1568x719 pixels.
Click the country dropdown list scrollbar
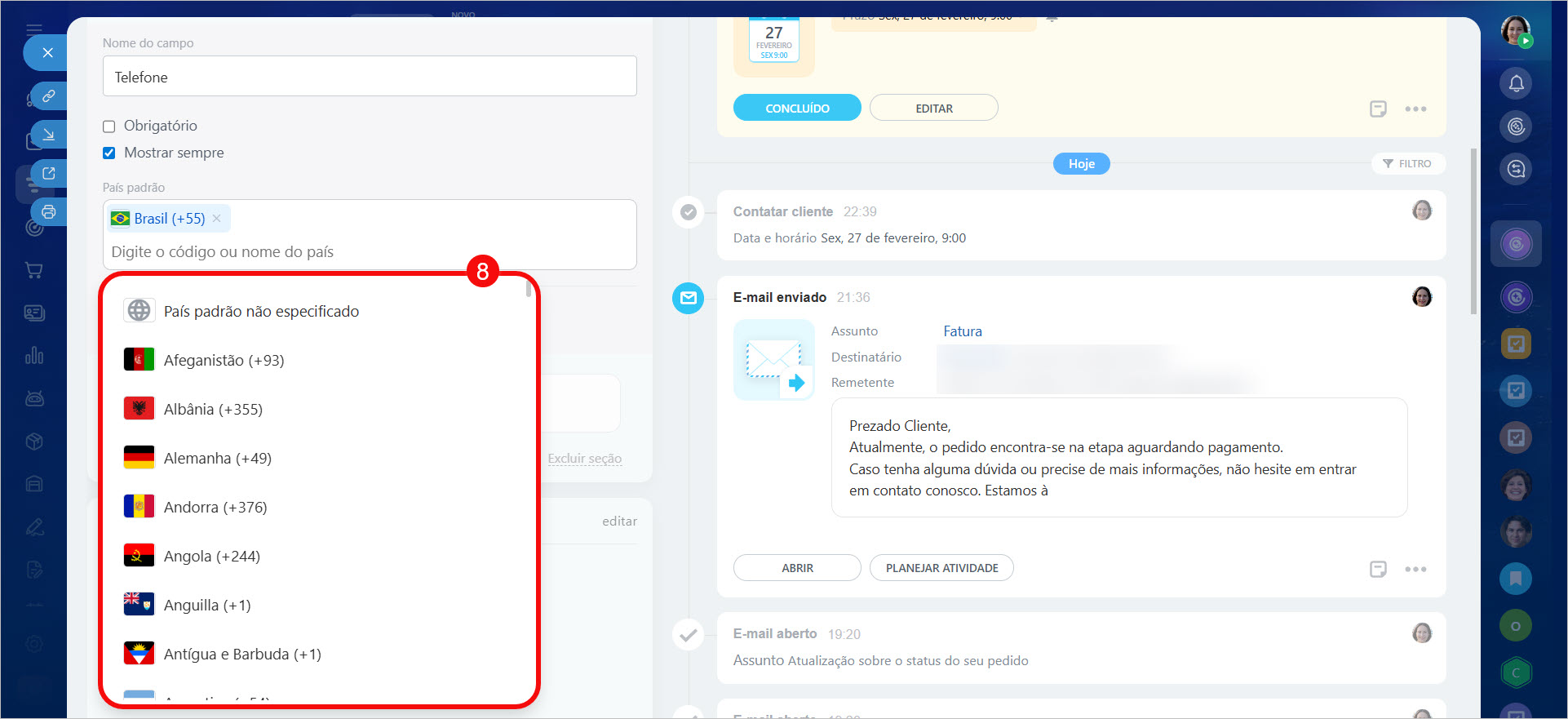tap(529, 289)
